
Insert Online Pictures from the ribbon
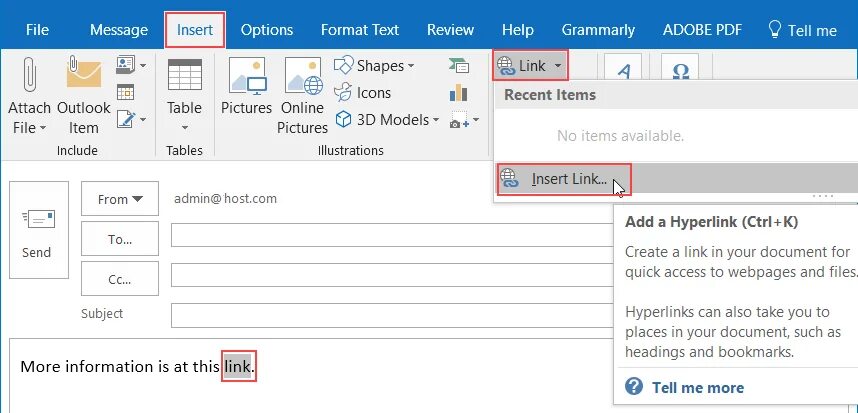(x=302, y=76)
